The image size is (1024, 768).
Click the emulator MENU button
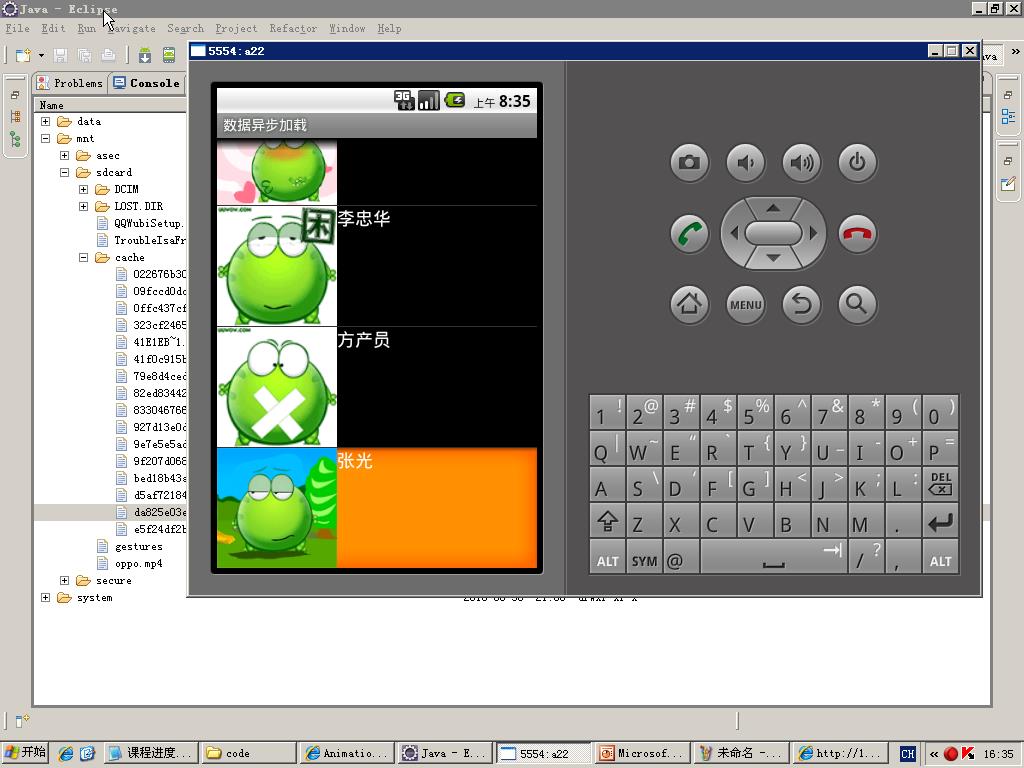(x=745, y=304)
